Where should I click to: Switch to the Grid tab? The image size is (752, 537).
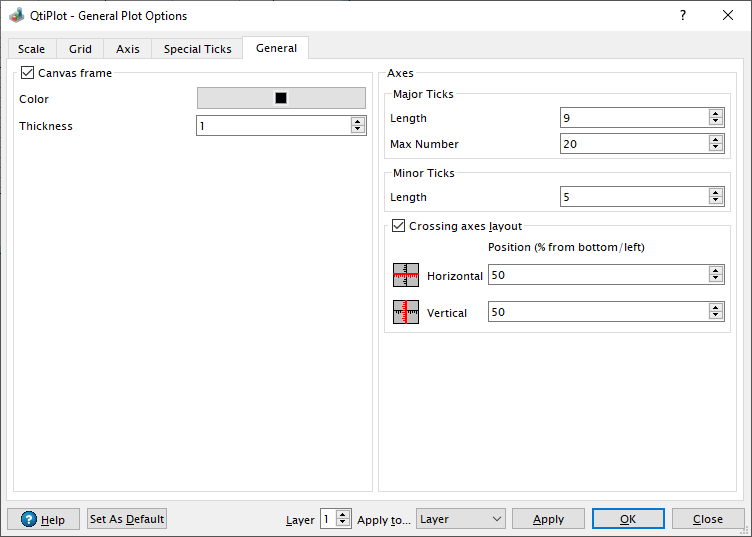point(80,49)
